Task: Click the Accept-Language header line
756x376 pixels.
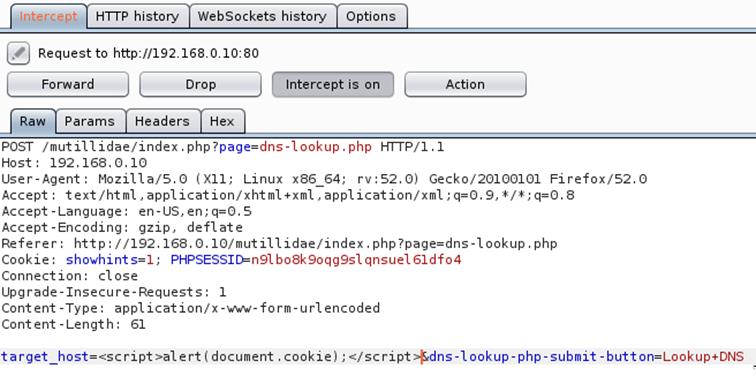Action: [126, 212]
